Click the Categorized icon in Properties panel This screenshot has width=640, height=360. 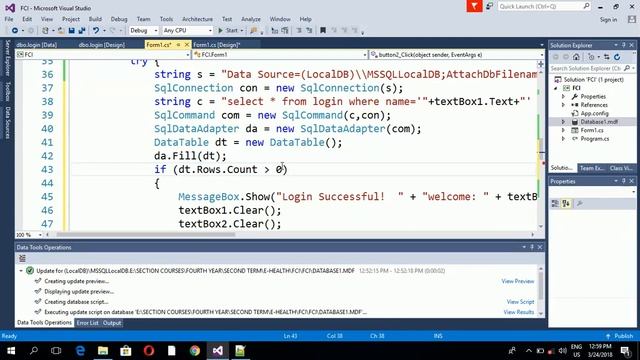(x=555, y=203)
